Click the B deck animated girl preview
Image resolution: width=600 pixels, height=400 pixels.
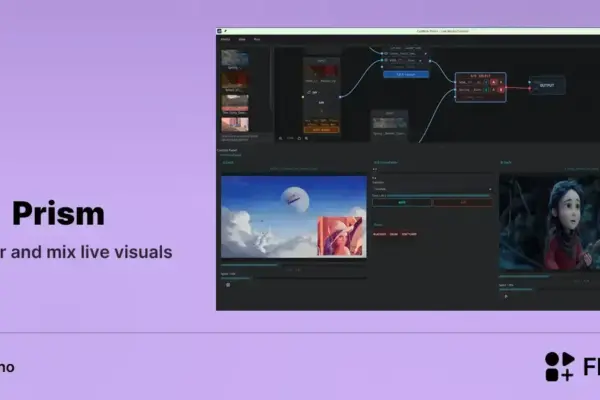[x=549, y=222]
